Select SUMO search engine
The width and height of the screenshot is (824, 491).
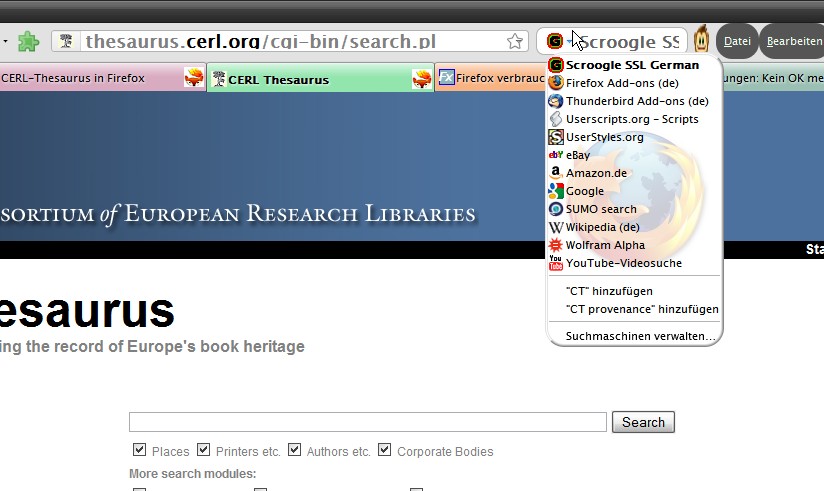click(634, 209)
